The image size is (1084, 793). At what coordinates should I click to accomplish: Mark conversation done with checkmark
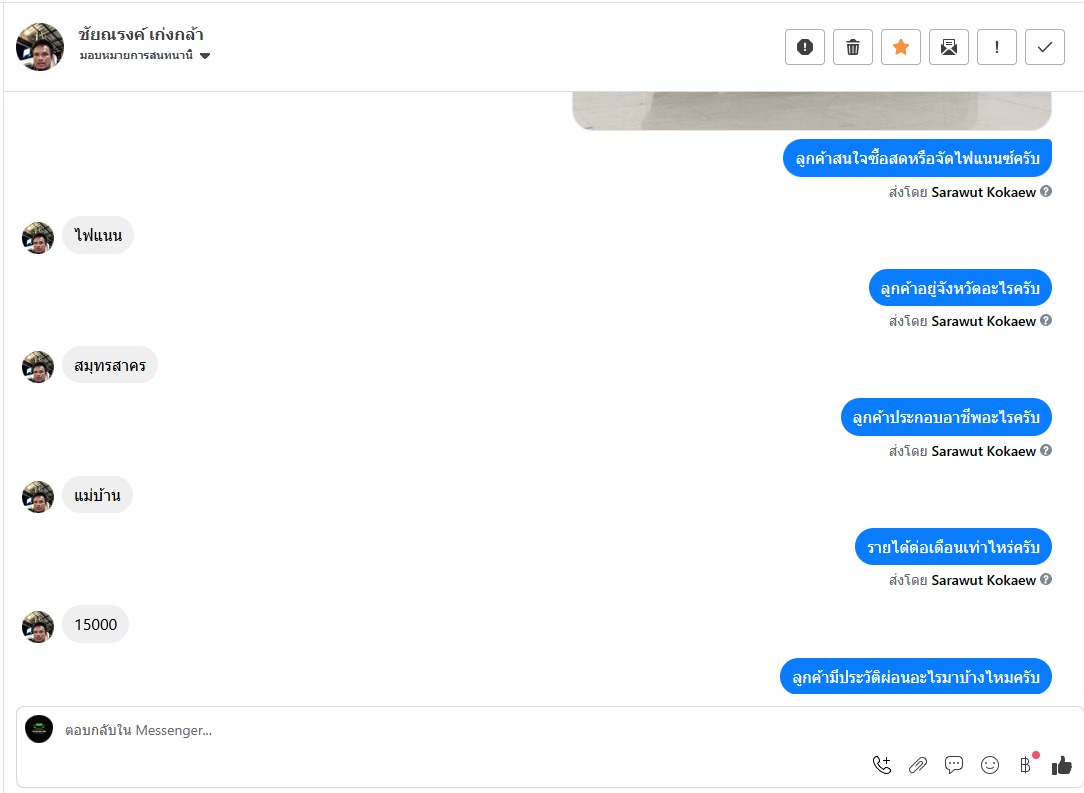click(x=1045, y=47)
